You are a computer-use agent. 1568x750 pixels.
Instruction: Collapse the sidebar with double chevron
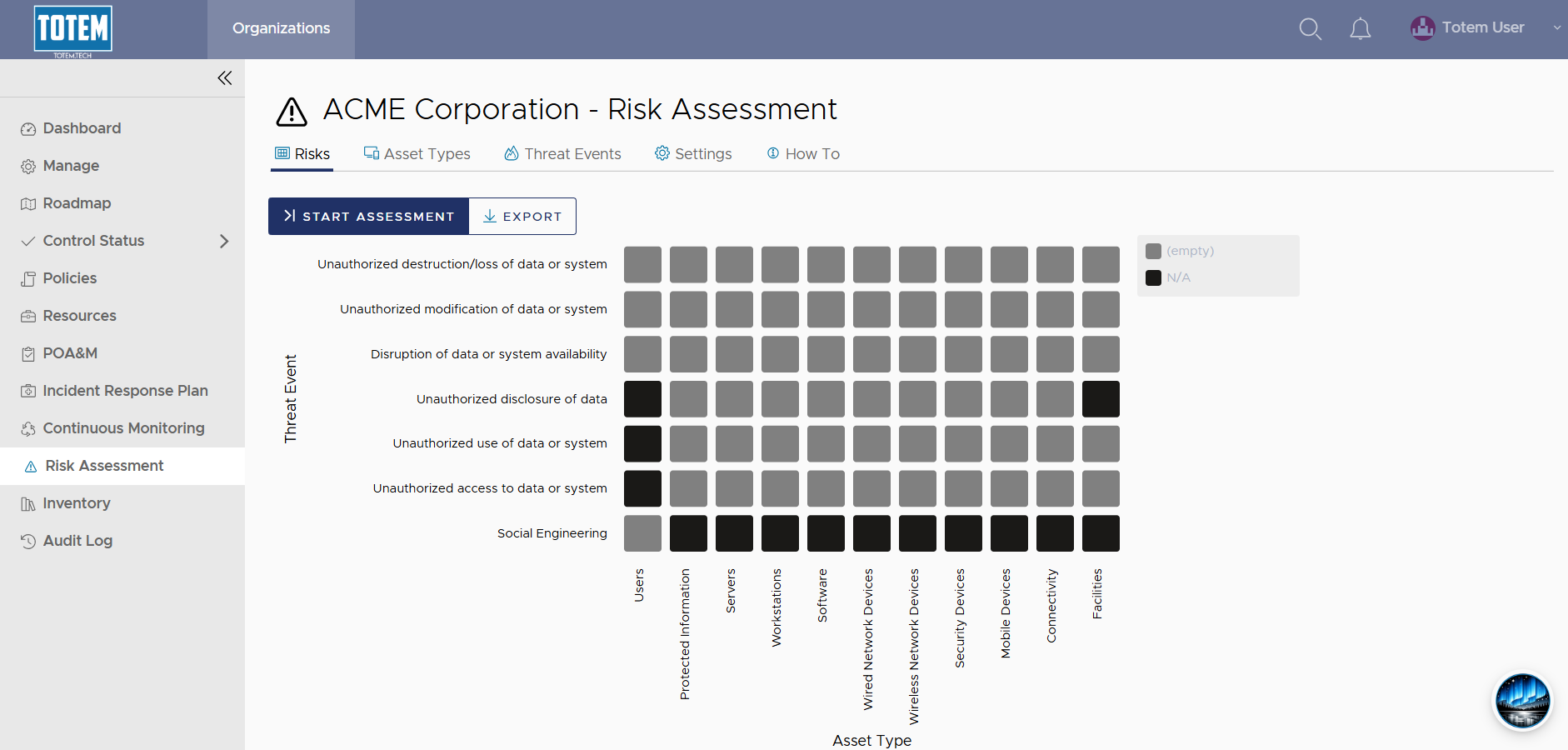[x=225, y=77]
